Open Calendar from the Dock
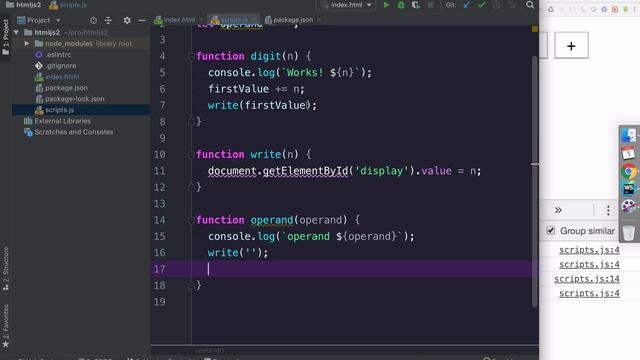Image resolution: width=640 pixels, height=360 pixels. [x=629, y=153]
